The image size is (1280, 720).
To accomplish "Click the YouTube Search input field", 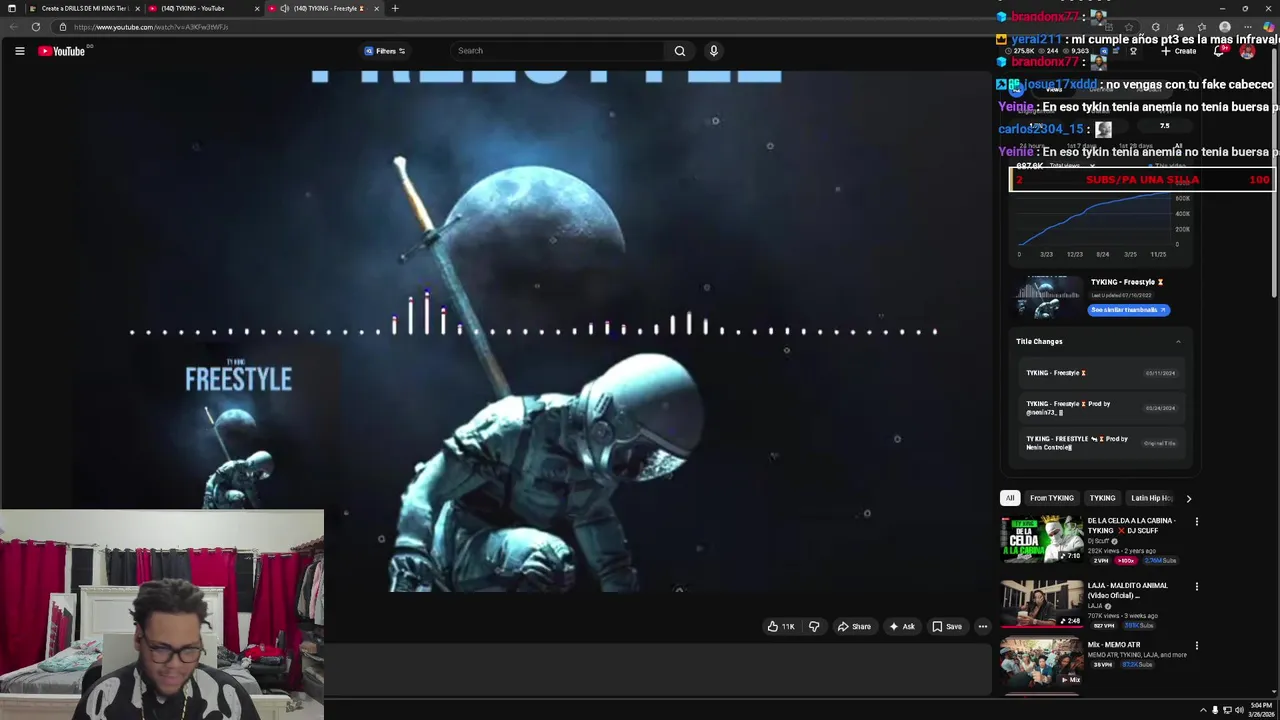I will click(558, 51).
